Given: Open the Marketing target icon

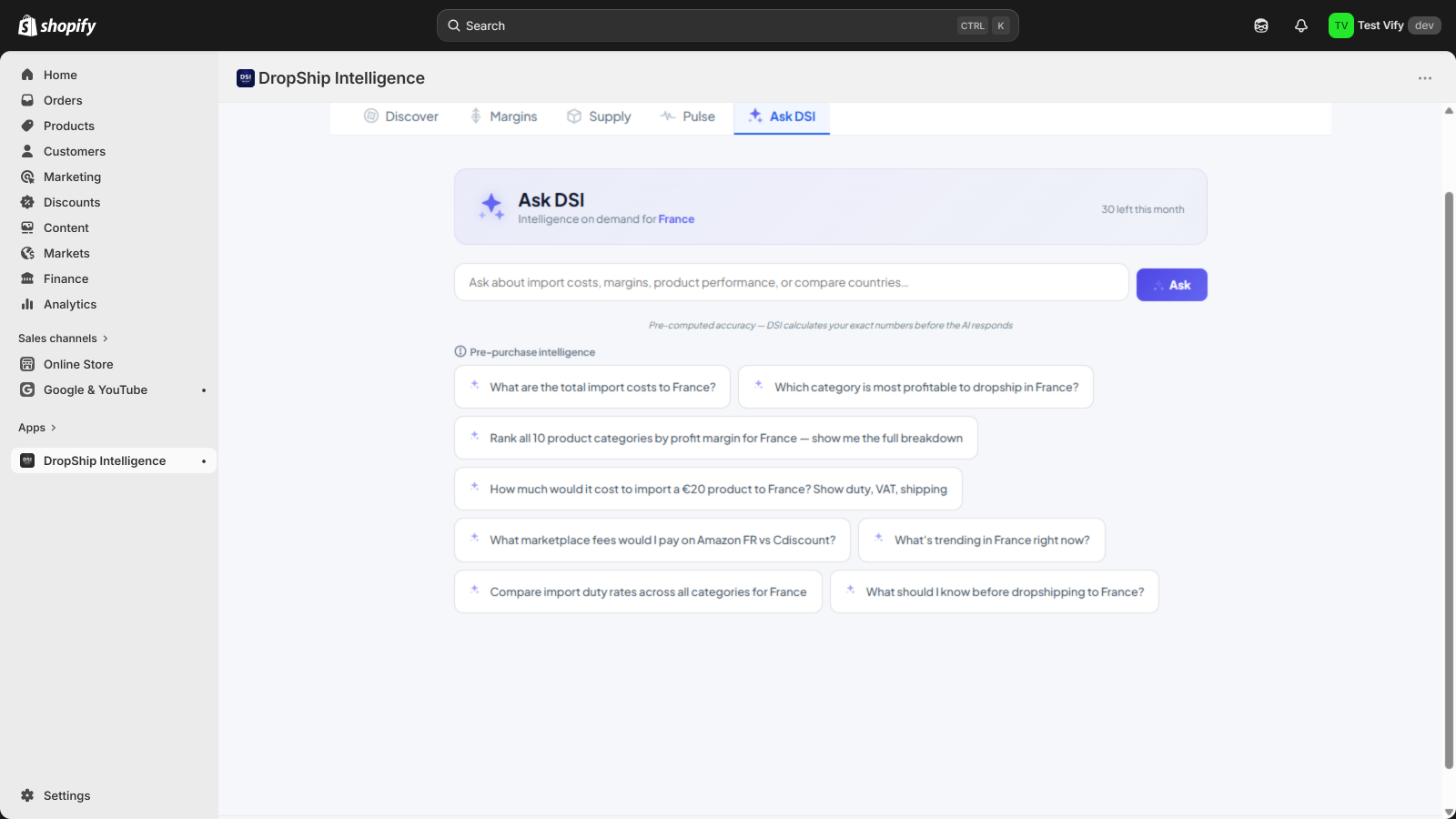Looking at the screenshot, I should [x=27, y=177].
